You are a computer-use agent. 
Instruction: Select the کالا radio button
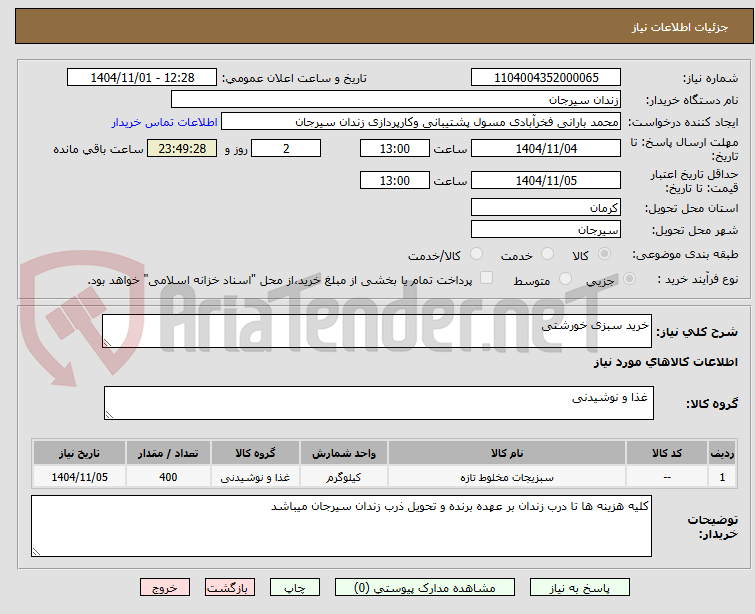[604, 254]
